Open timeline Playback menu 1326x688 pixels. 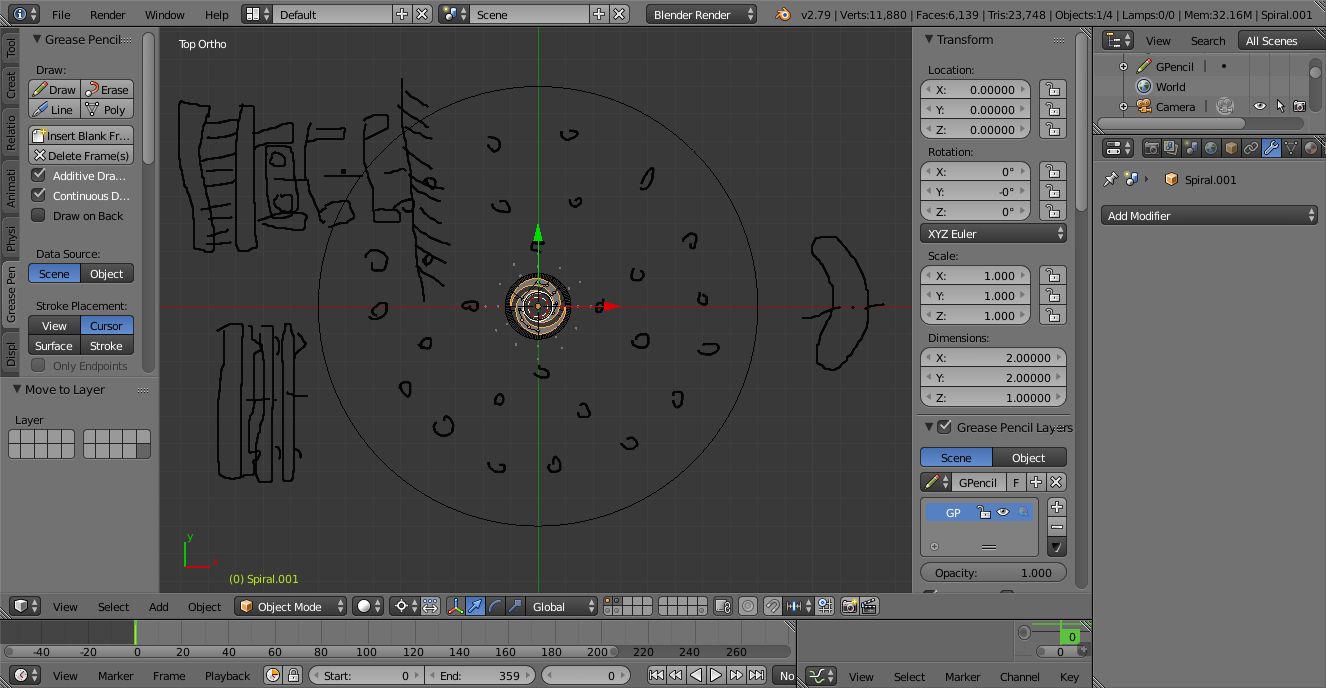point(227,675)
